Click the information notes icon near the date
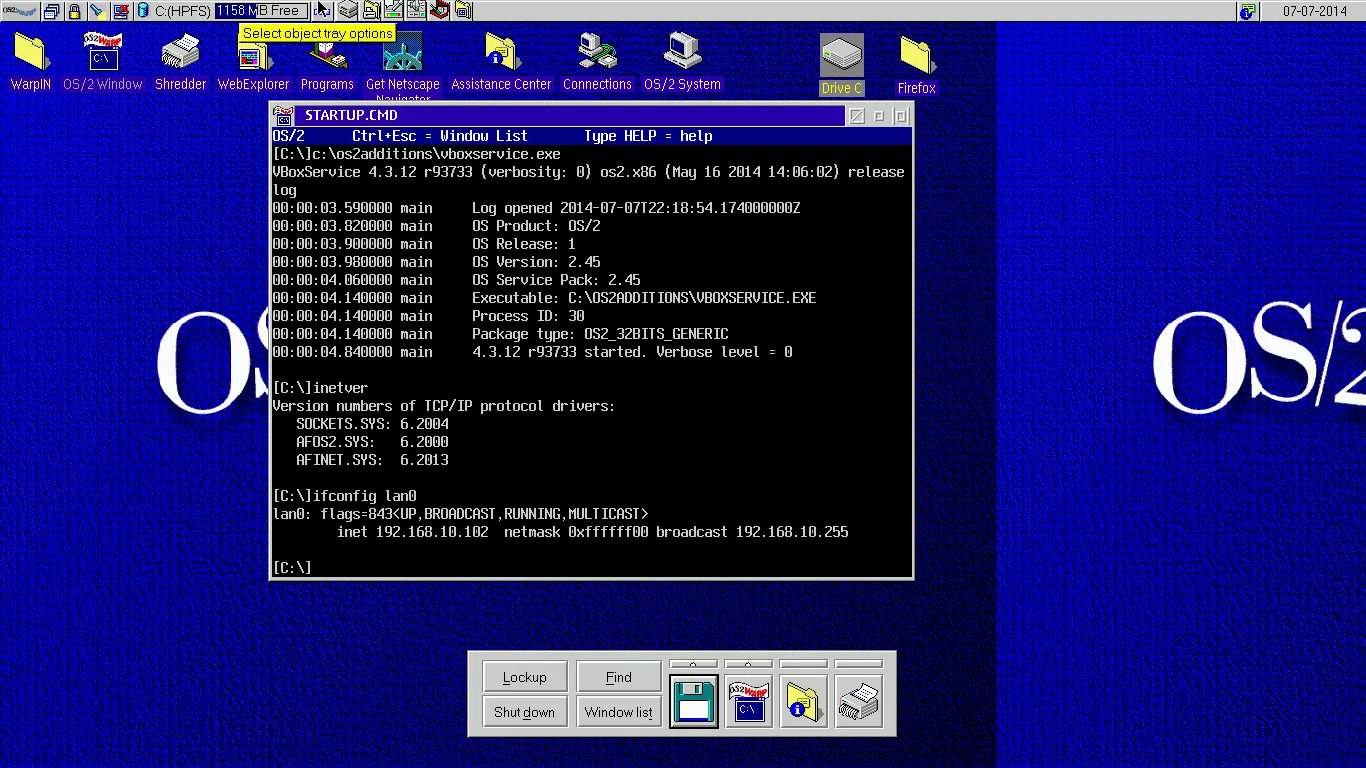This screenshot has width=1366, height=768. click(x=1247, y=11)
